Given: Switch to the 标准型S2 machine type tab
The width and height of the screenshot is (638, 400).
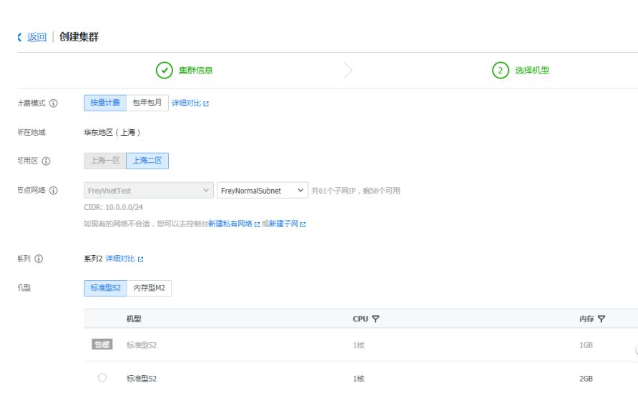Looking at the screenshot, I should point(106,288).
